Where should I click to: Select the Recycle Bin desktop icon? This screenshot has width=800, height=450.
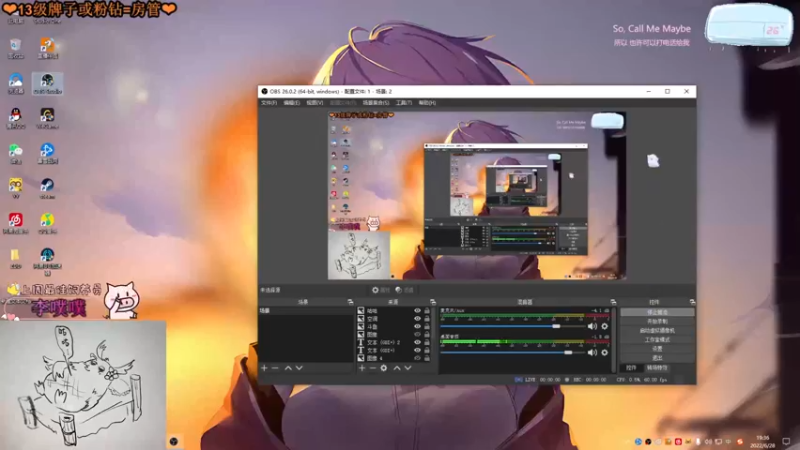coord(15,48)
